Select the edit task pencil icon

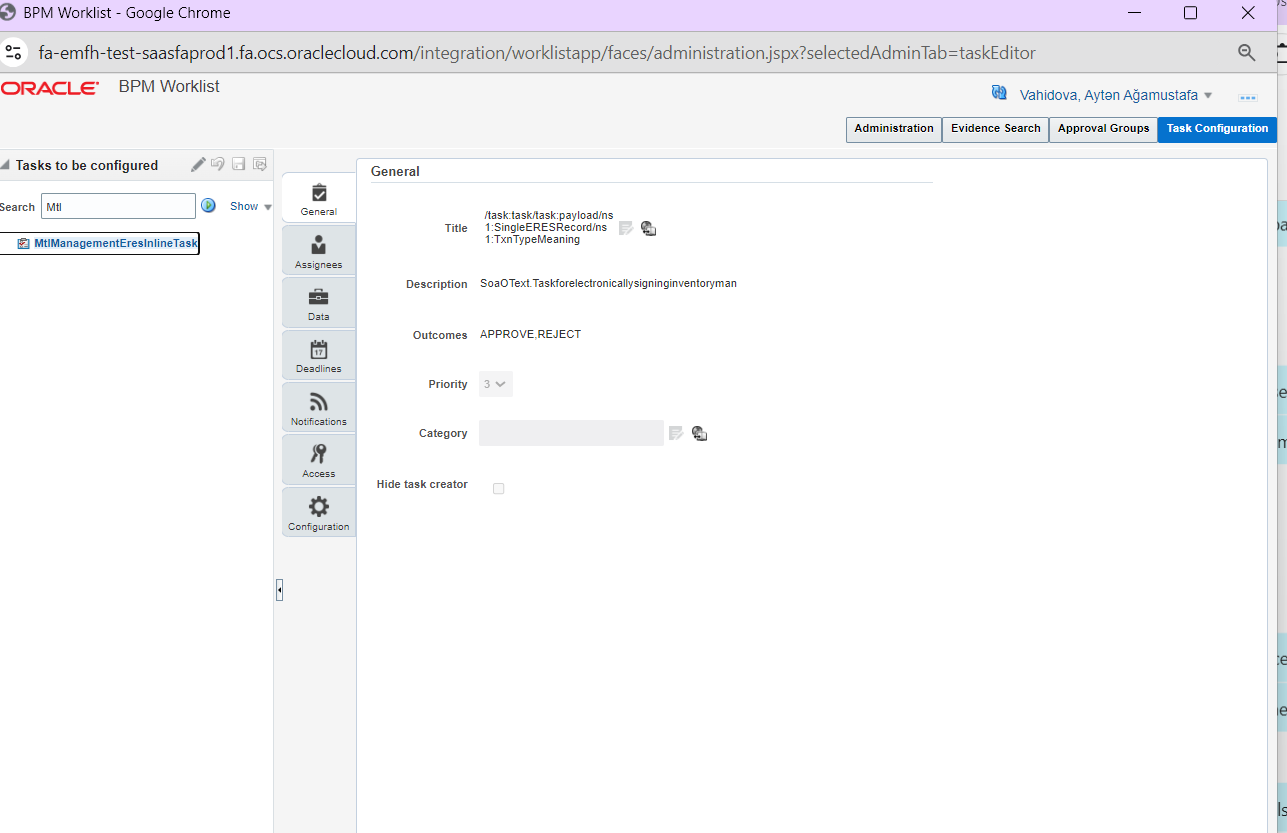(197, 164)
